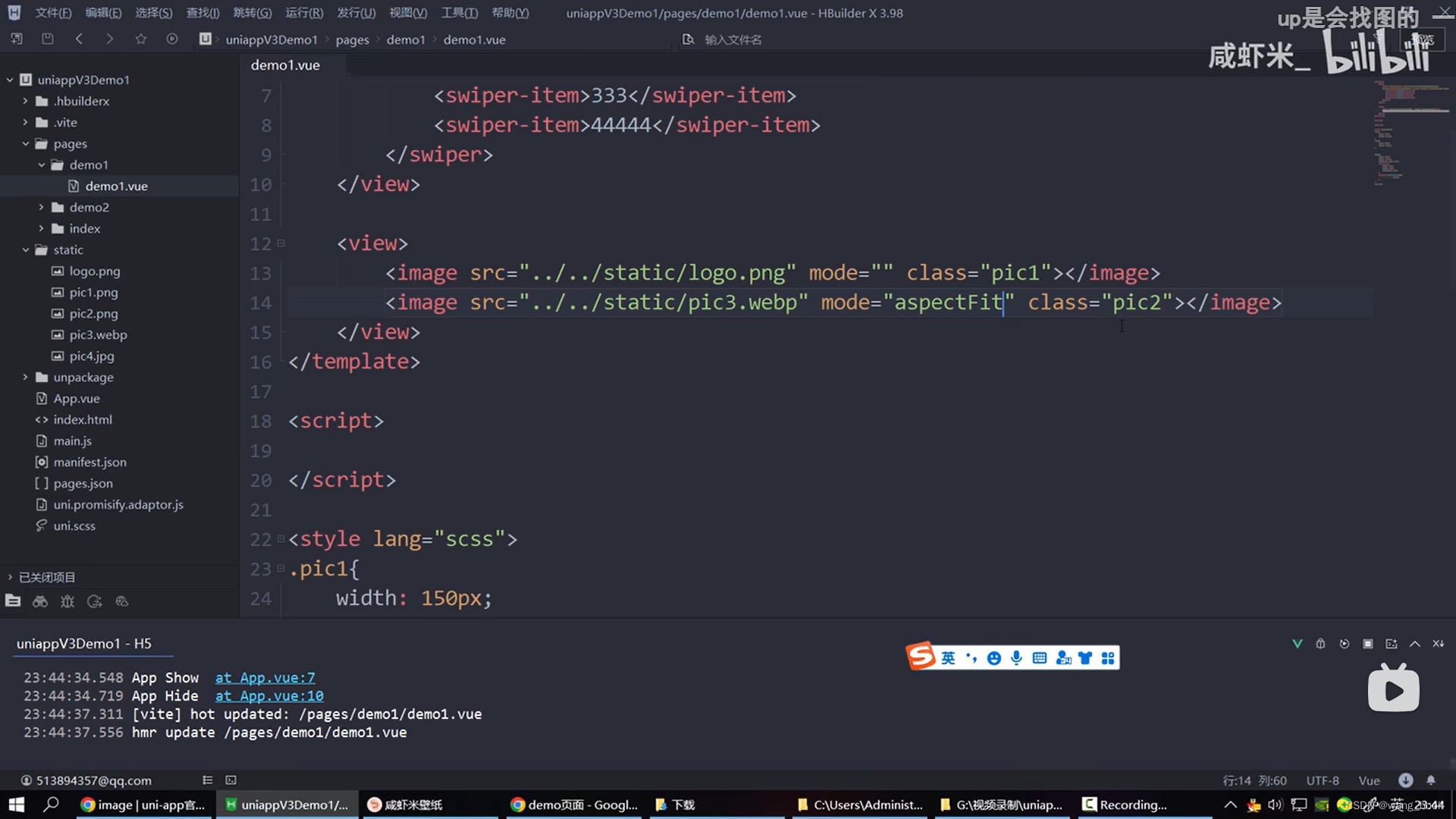1456x819 pixels.
Task: Click the sync refresh icon in sidebar bottom
Action: 95,601
